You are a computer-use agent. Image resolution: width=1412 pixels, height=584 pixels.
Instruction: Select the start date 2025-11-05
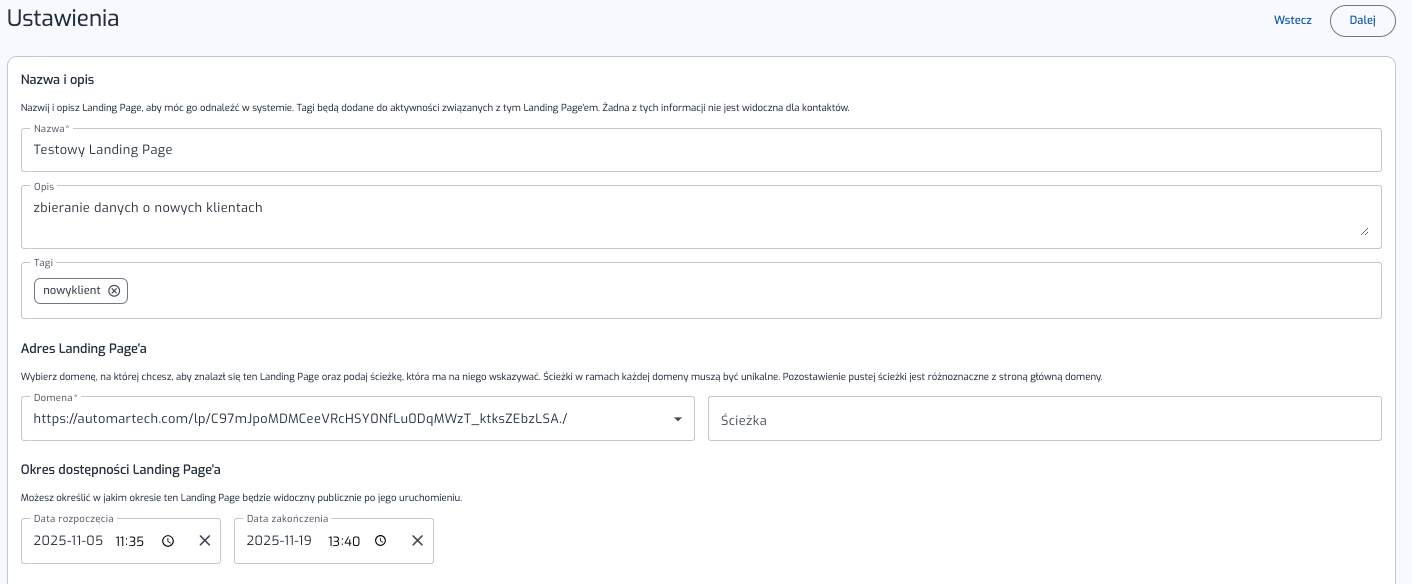tap(68, 541)
